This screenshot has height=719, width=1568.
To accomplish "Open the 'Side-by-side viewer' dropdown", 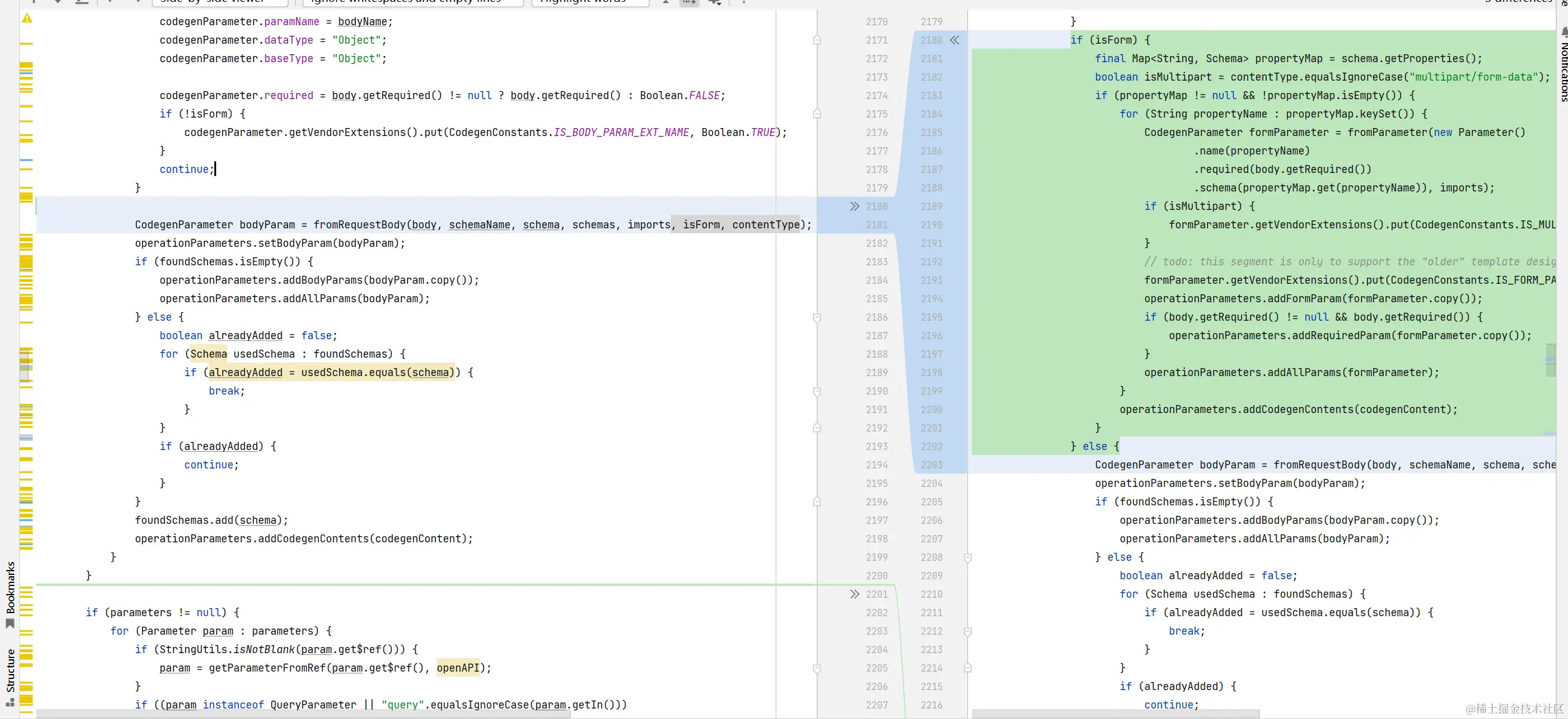I will point(220,2).
